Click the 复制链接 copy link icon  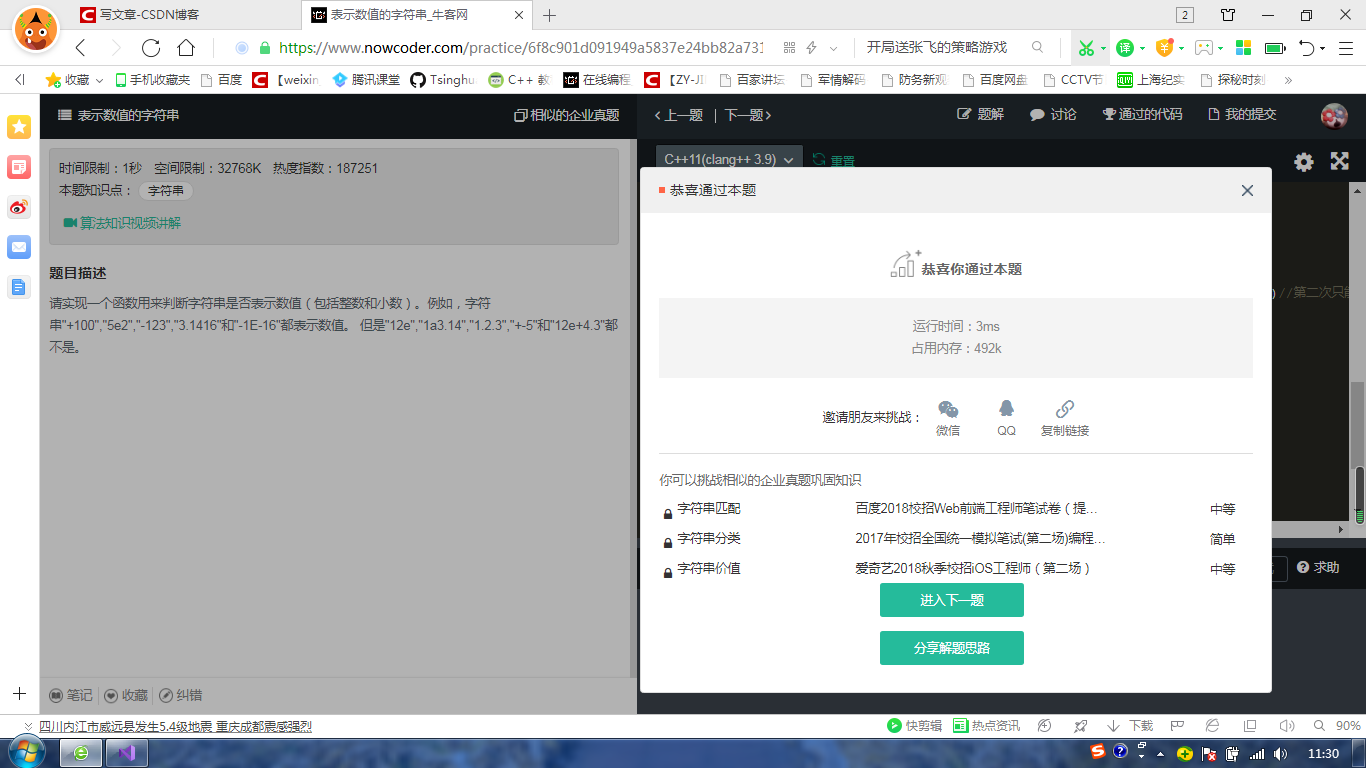pyautogui.click(x=1063, y=409)
